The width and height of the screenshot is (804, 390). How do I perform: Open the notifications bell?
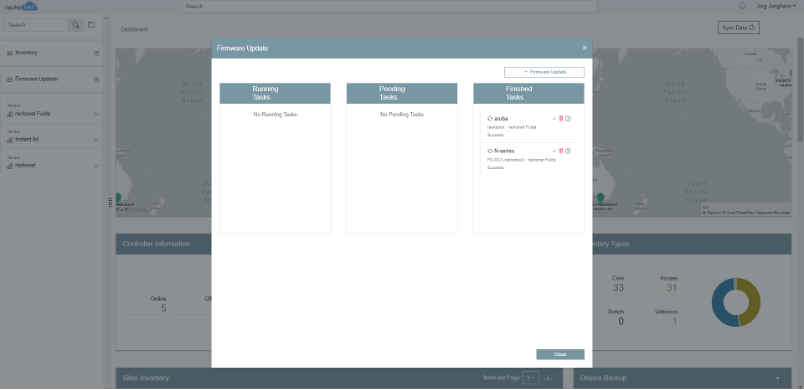[x=741, y=6]
